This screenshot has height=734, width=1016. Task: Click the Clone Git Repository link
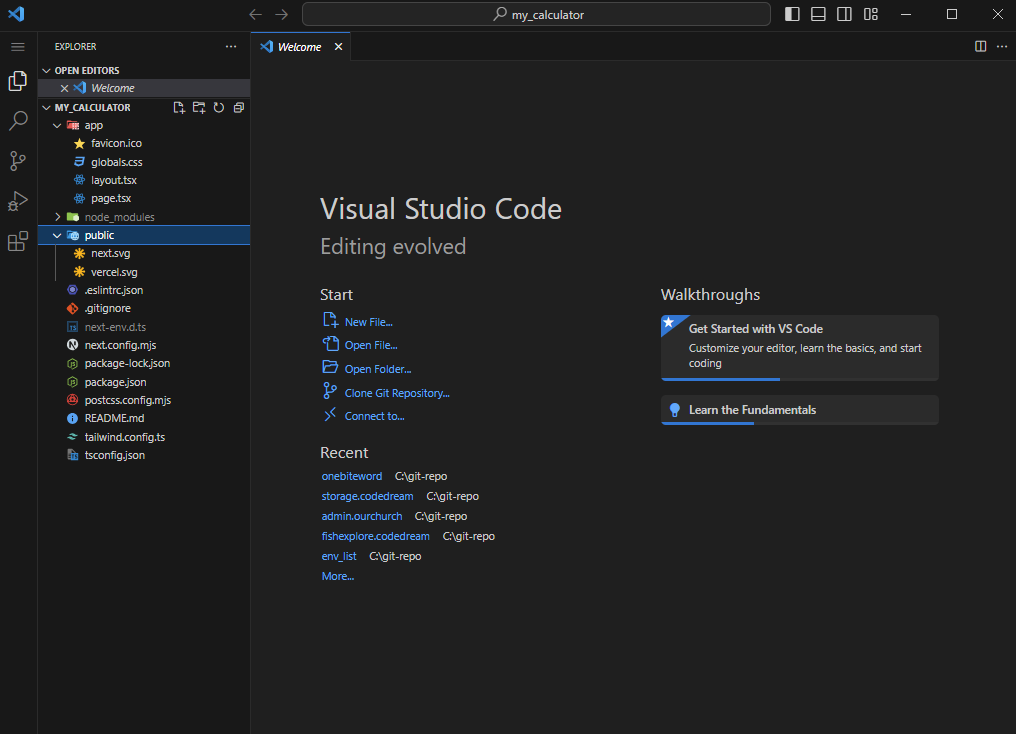397,393
